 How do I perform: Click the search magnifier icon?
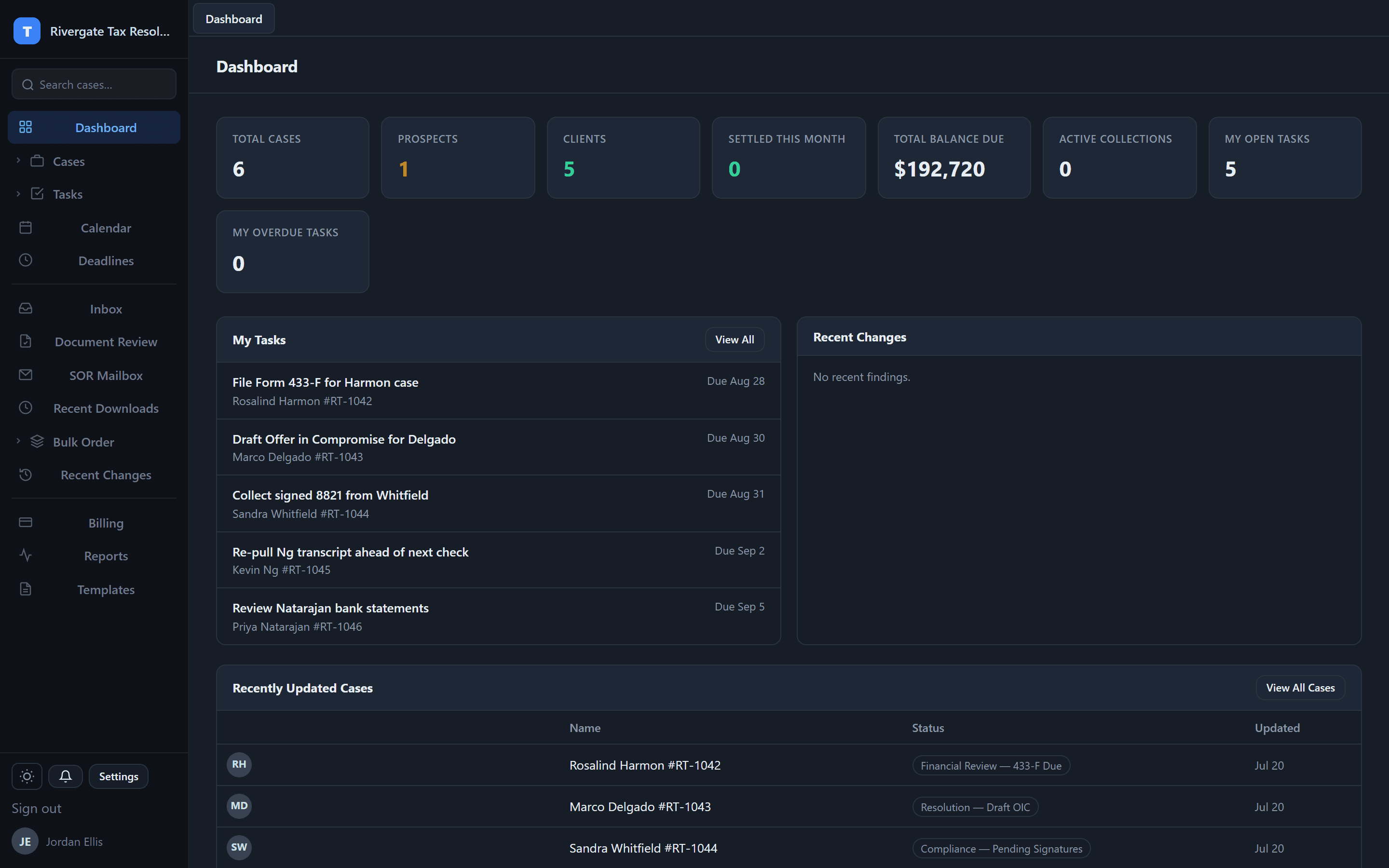tap(27, 85)
